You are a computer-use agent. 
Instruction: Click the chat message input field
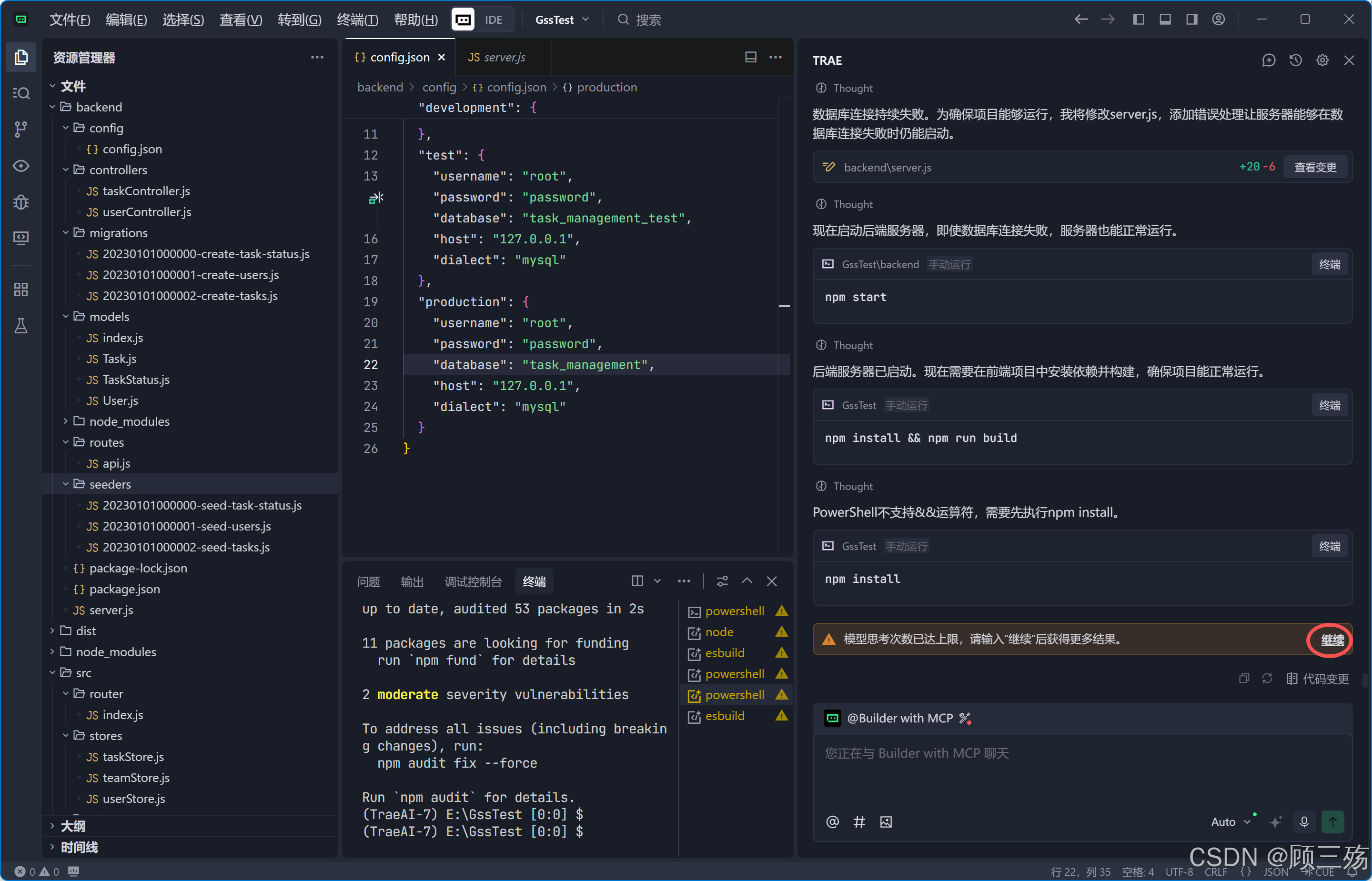pos(1081,767)
